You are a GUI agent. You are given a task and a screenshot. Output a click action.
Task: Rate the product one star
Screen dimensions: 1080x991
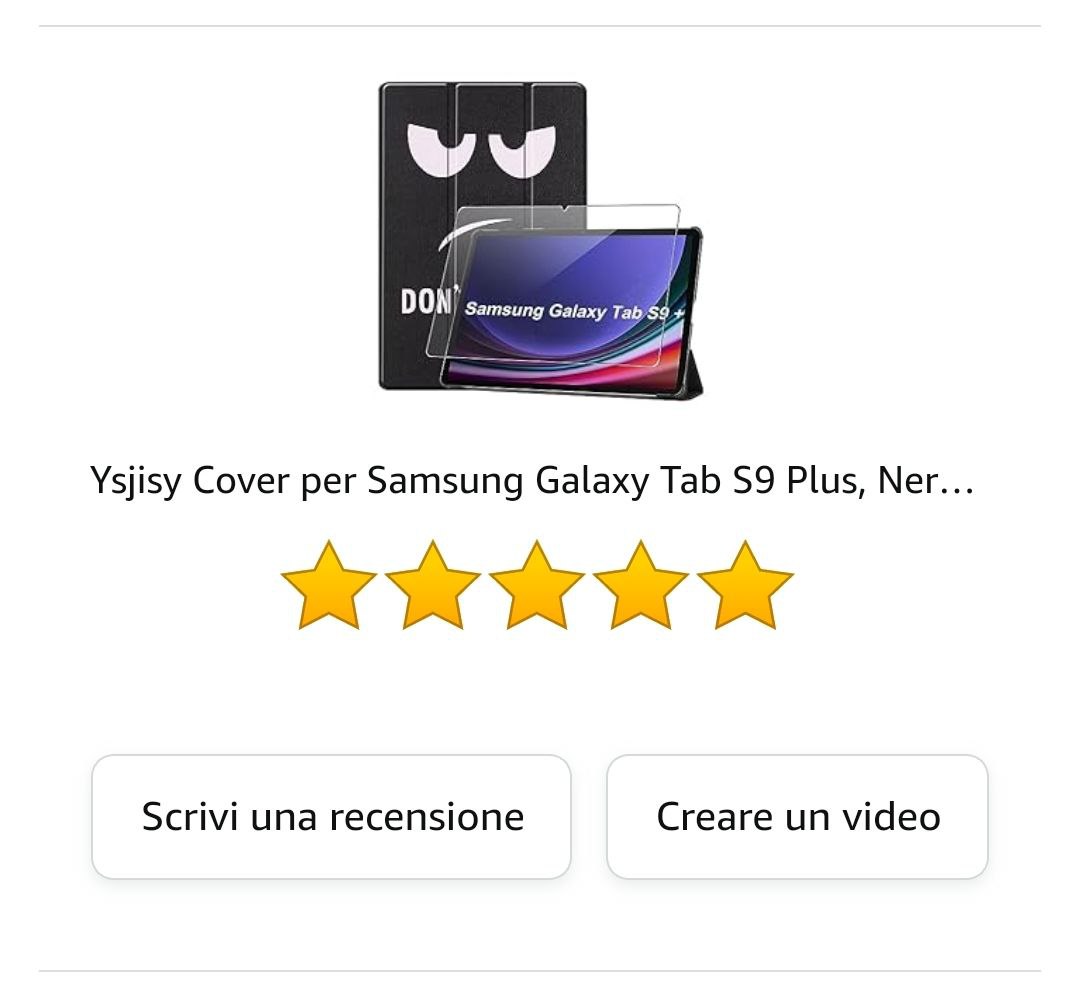(329, 585)
